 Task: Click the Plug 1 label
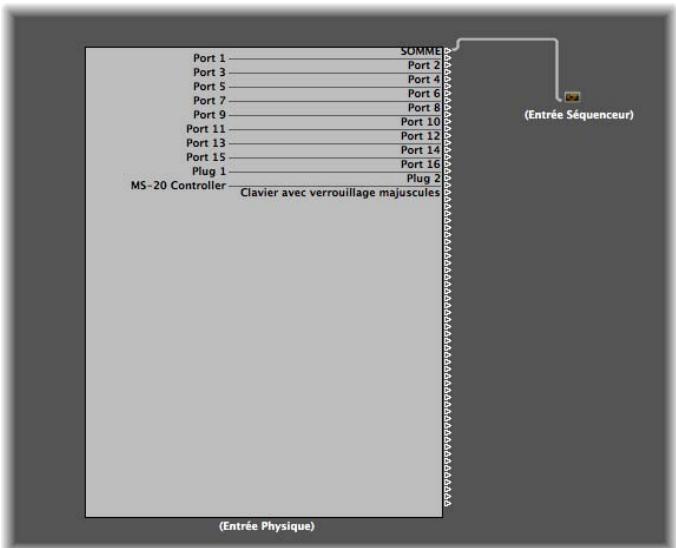click(209, 171)
